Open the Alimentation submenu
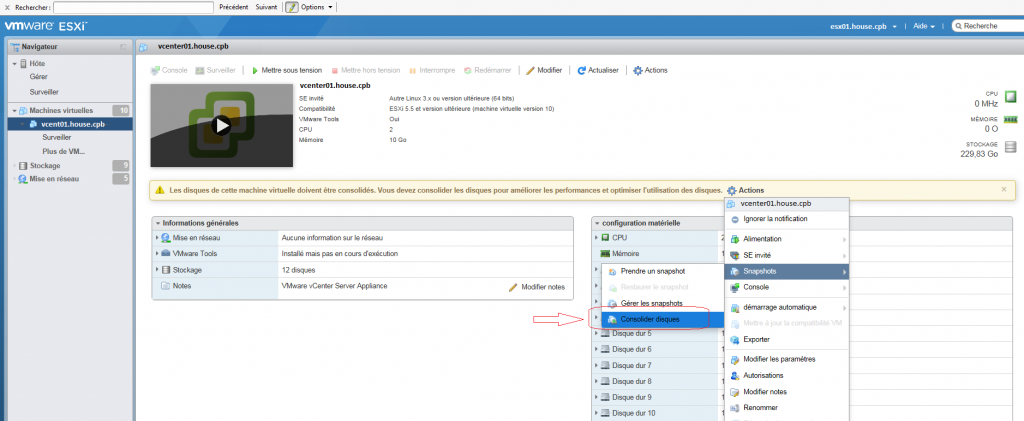The width and height of the screenshot is (1024, 421). [786, 240]
